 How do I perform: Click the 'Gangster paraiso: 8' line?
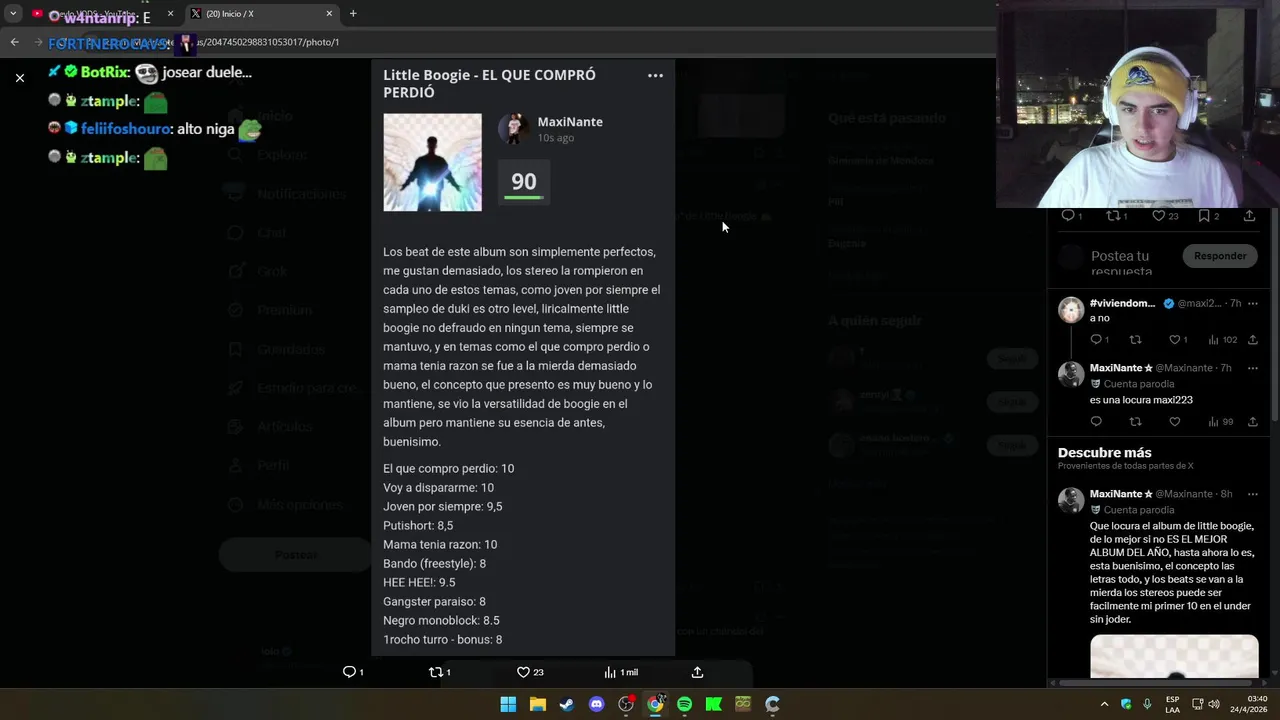(x=434, y=602)
